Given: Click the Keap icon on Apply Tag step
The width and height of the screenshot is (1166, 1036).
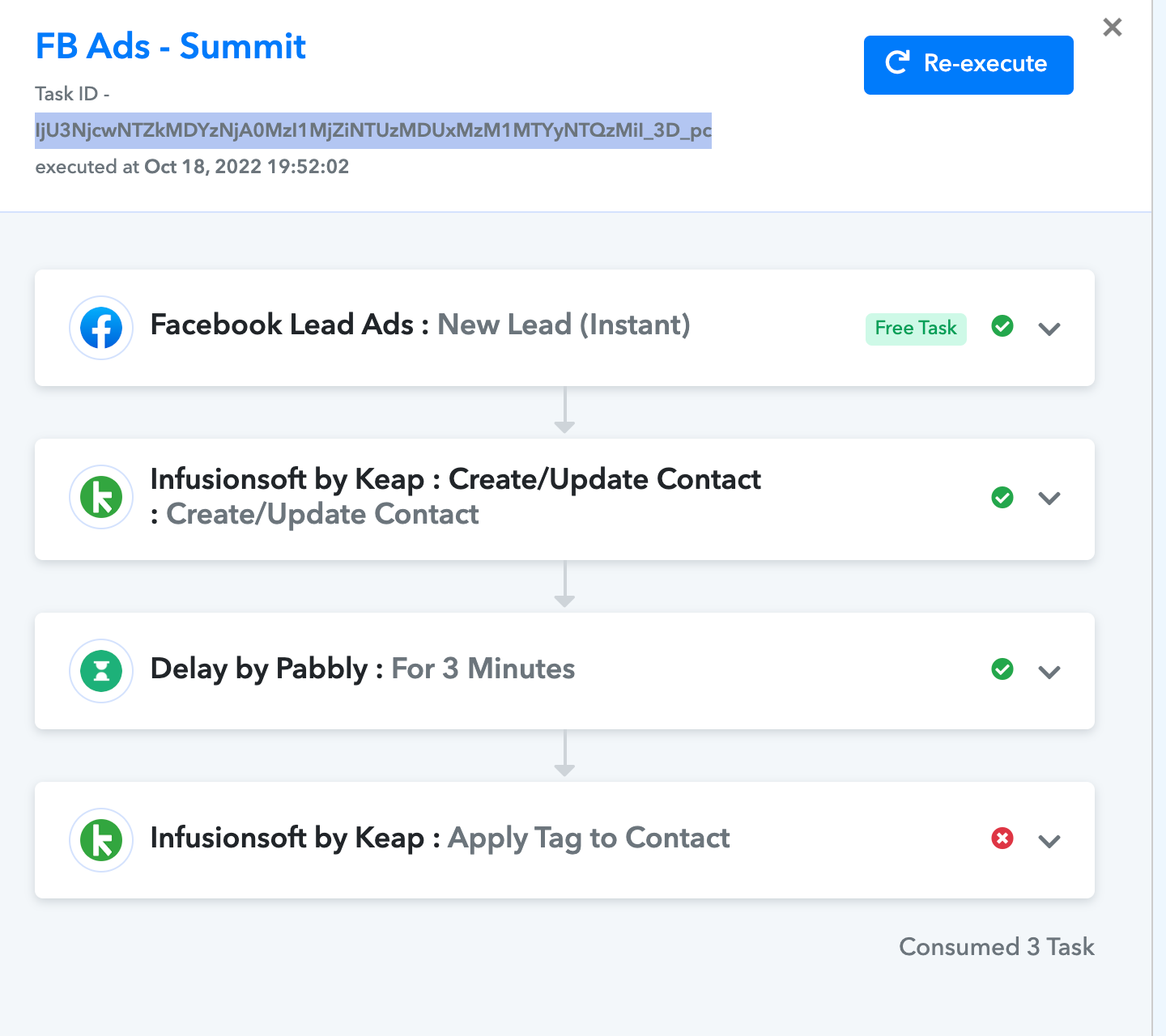Looking at the screenshot, I should click(x=101, y=840).
